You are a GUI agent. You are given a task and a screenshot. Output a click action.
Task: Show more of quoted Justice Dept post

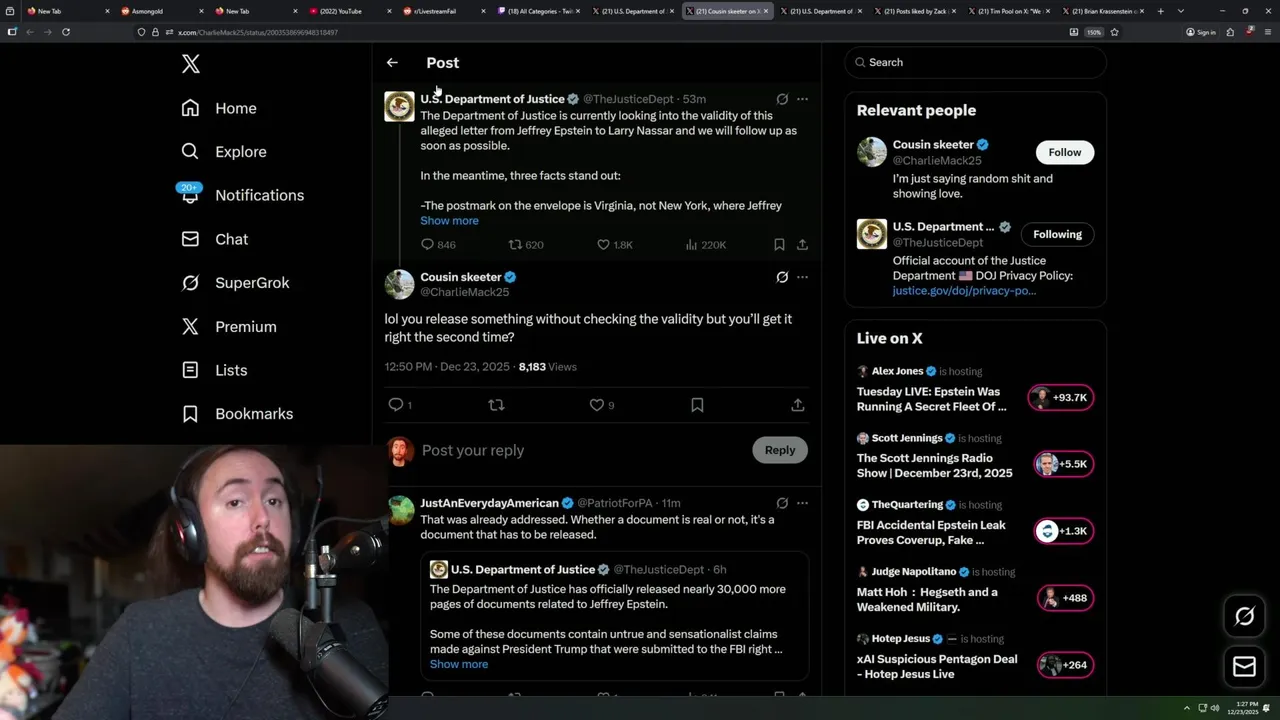click(x=459, y=664)
